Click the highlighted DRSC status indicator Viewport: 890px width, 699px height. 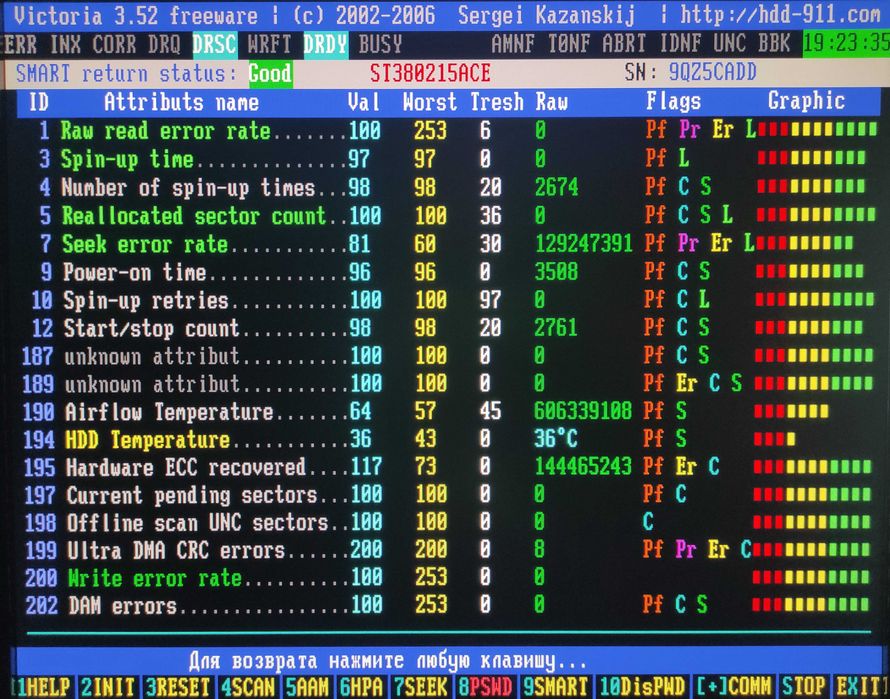tap(215, 44)
